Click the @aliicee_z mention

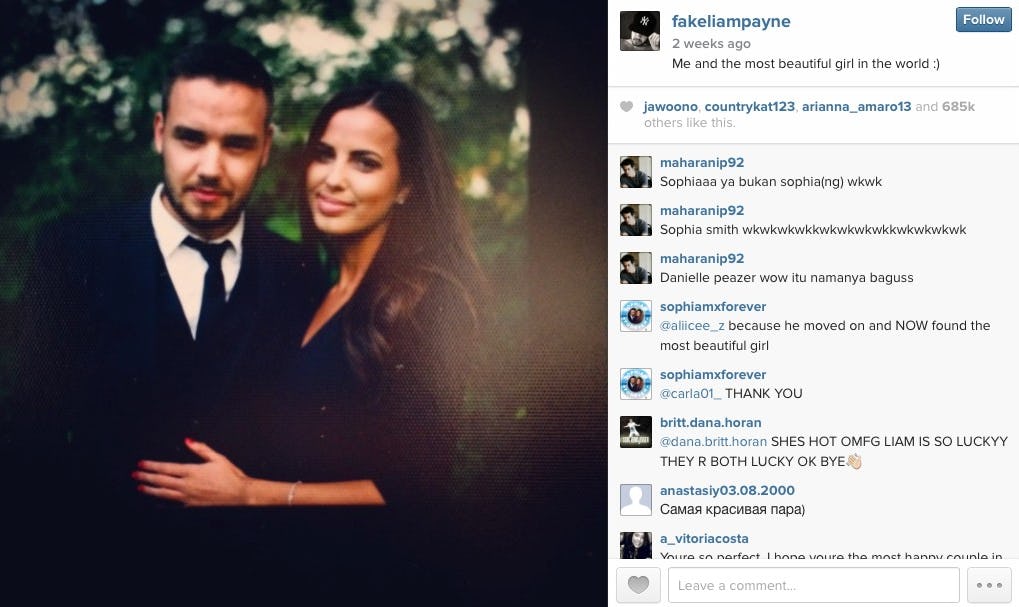coord(691,326)
